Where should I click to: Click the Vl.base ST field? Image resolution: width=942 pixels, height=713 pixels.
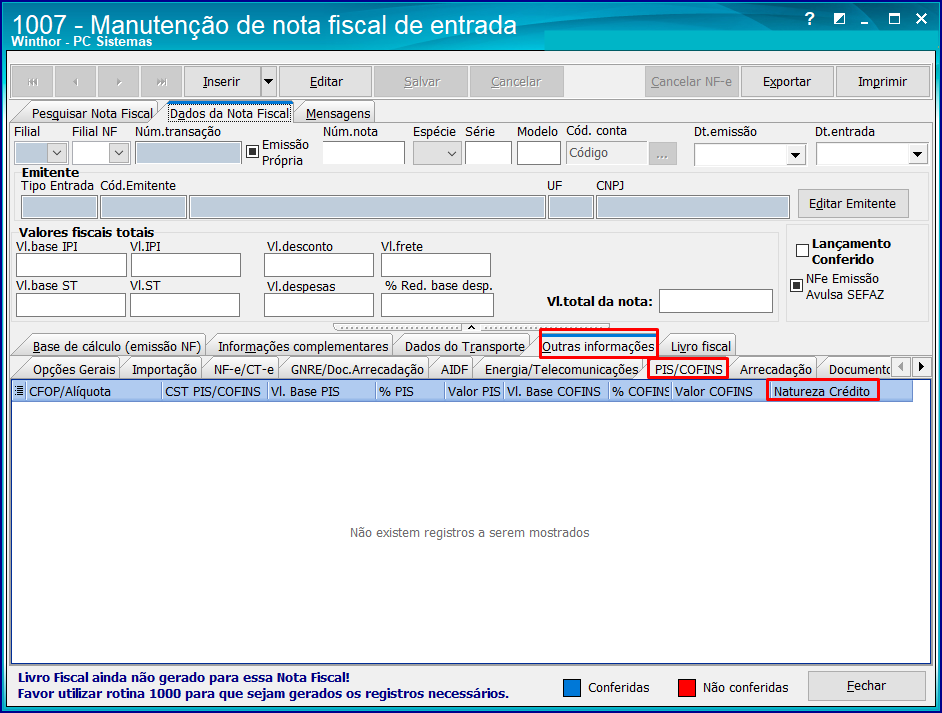click(x=71, y=305)
